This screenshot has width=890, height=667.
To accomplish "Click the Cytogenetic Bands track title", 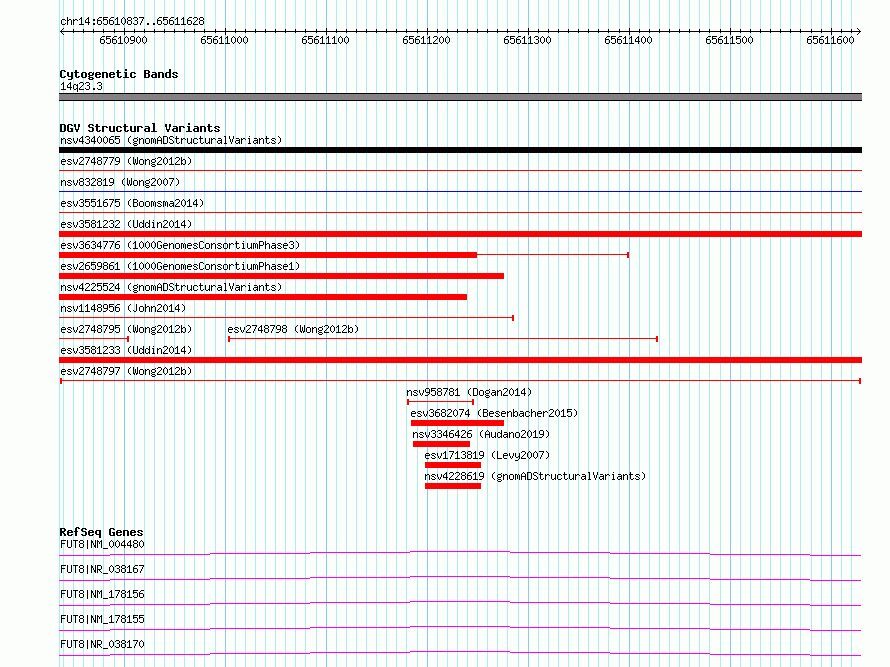I will click(119, 74).
